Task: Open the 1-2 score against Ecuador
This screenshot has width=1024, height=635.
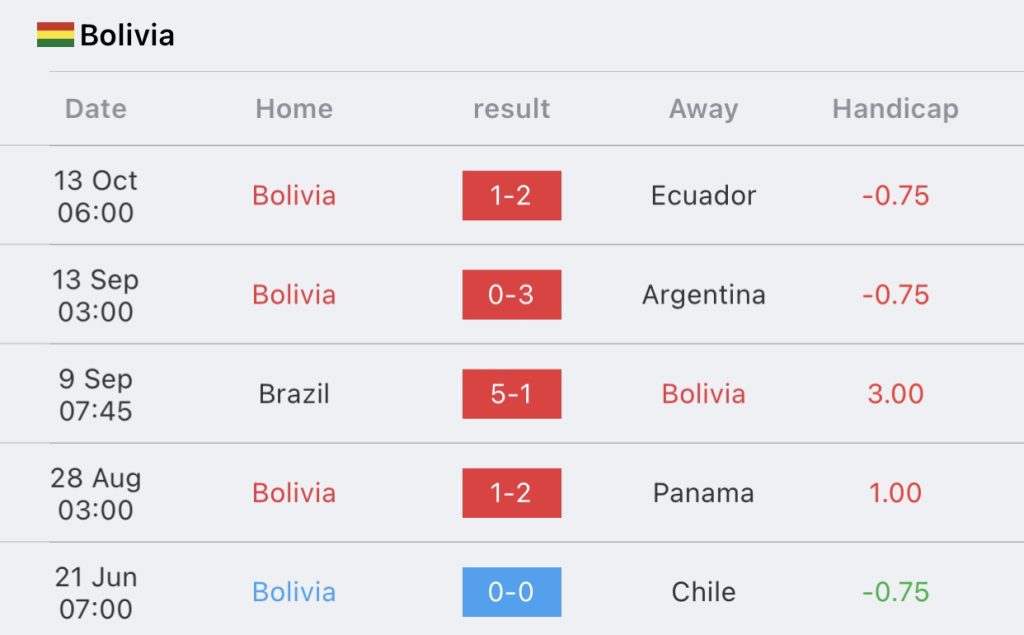Action: click(511, 195)
